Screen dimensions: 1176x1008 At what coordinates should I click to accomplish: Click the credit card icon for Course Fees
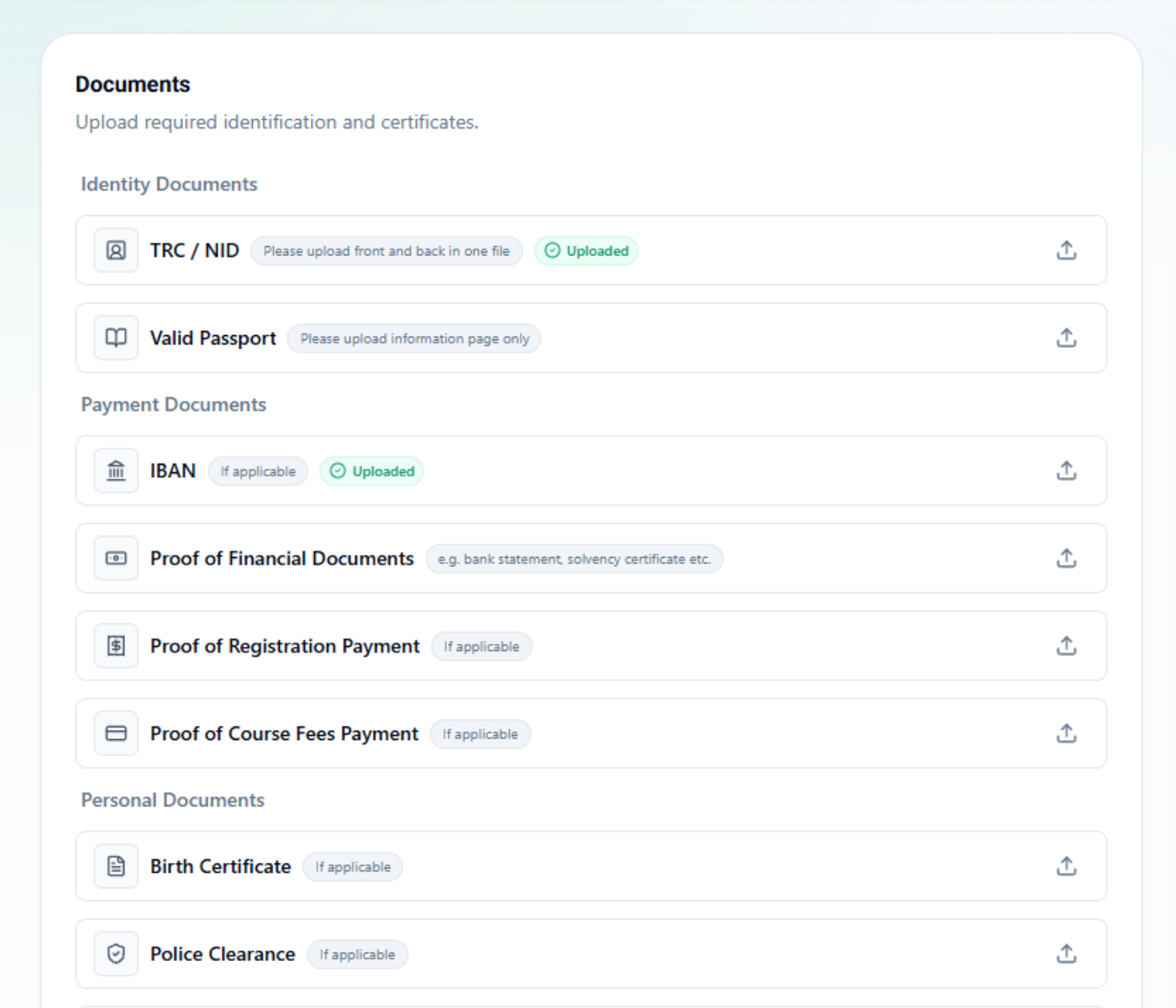tap(116, 733)
